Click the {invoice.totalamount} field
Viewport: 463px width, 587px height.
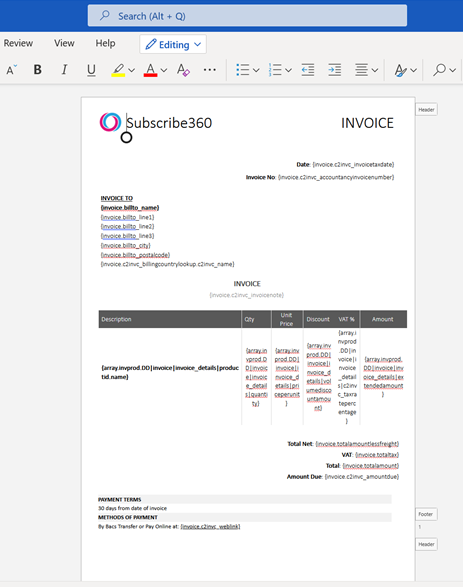pyautogui.click(x=371, y=465)
